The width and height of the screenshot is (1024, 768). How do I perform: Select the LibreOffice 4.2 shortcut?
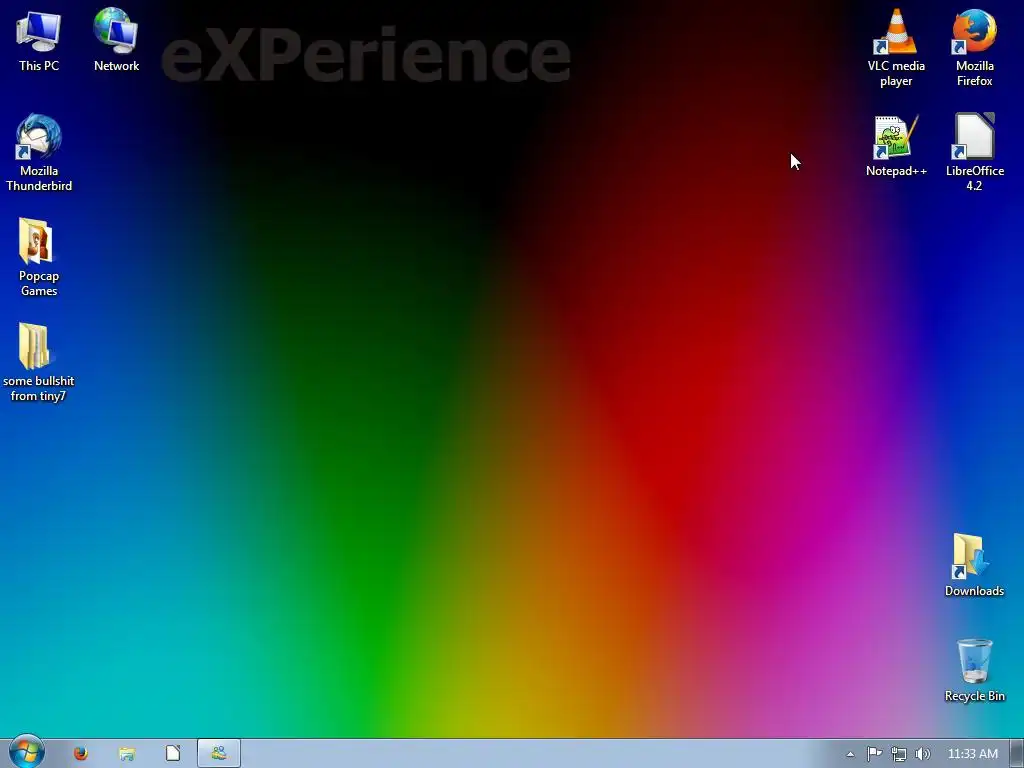pyautogui.click(x=974, y=153)
